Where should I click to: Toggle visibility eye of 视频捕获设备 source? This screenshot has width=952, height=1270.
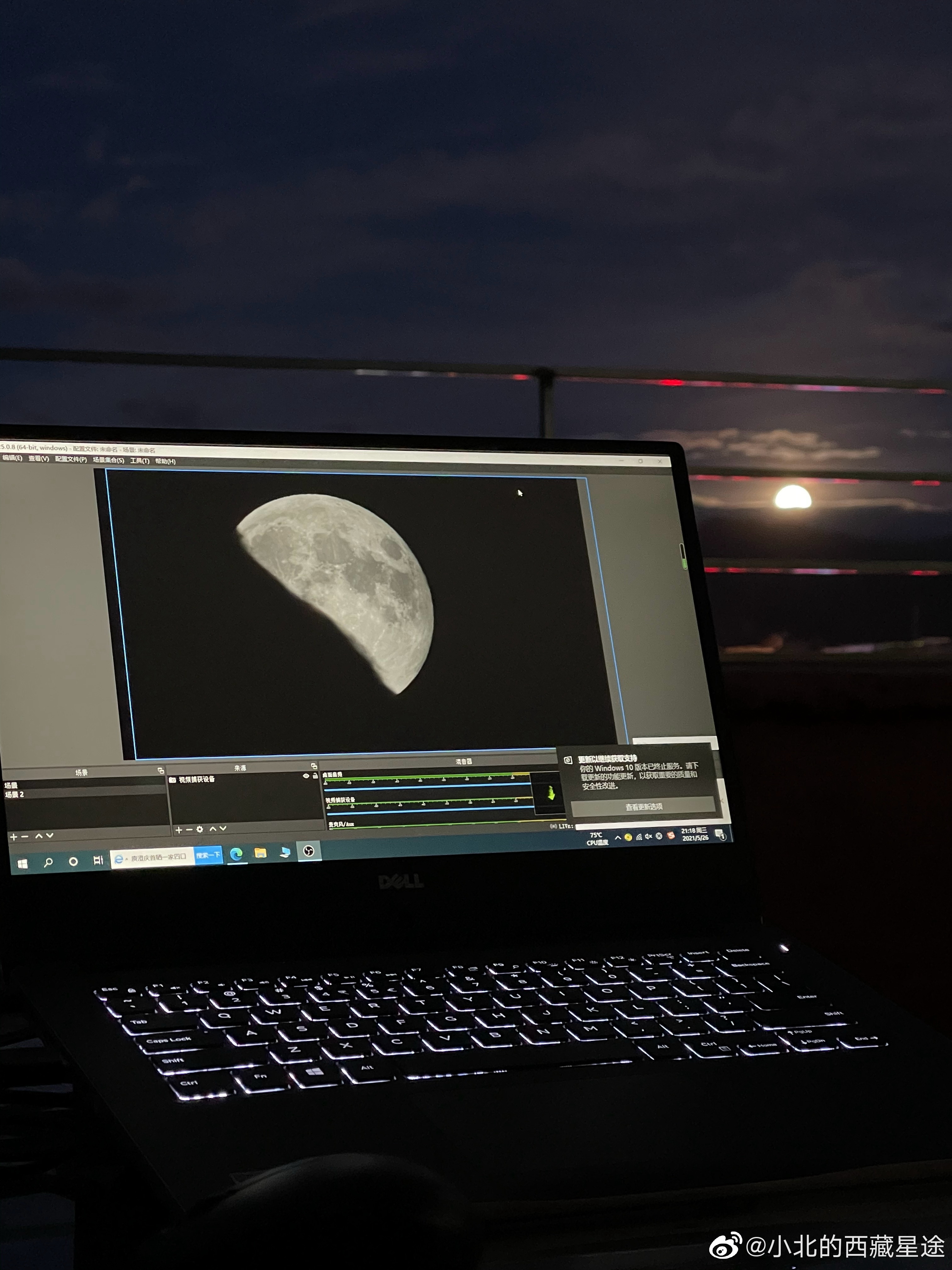(306, 776)
